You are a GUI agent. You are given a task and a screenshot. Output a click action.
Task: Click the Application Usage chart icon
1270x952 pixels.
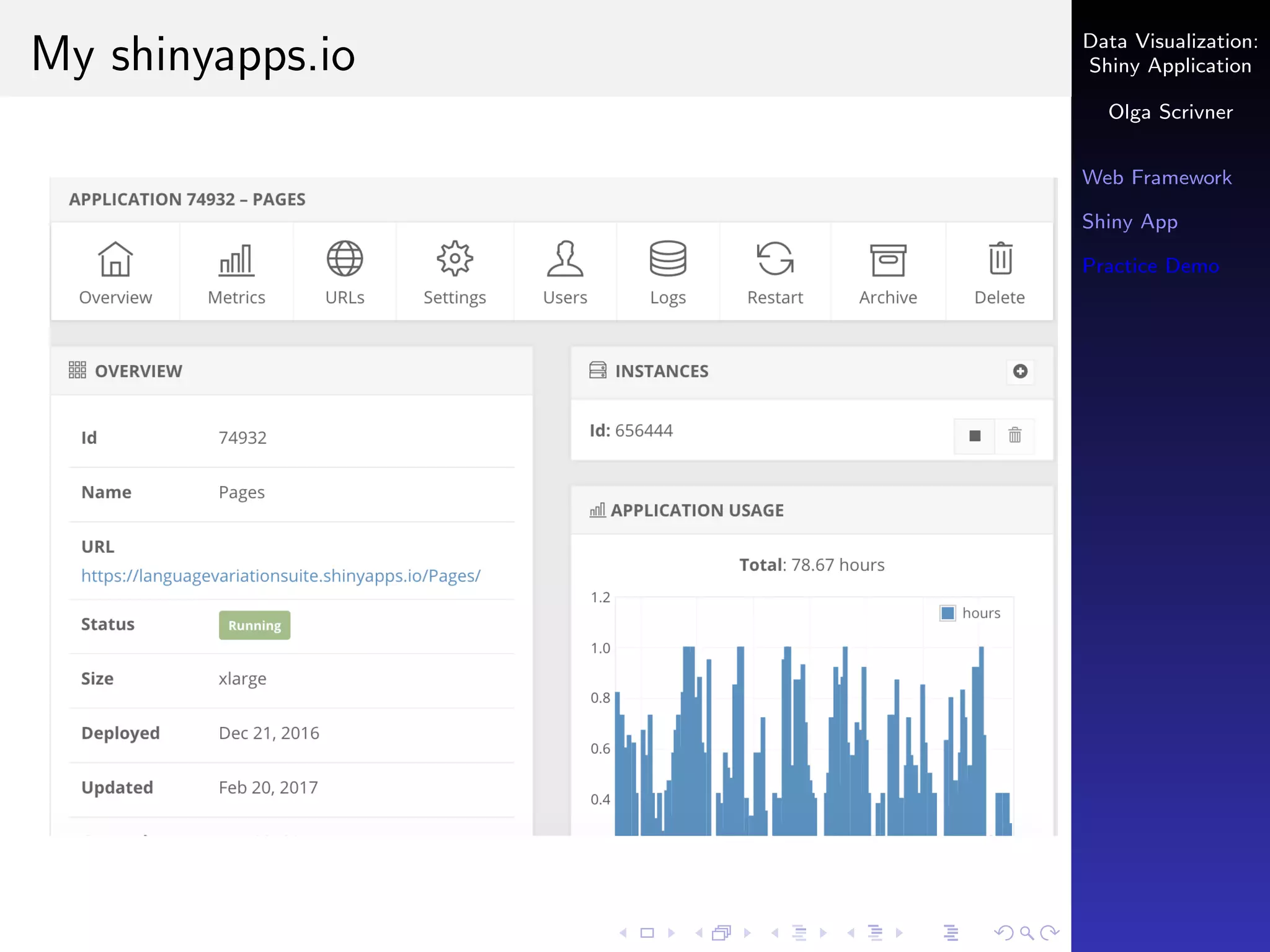click(x=597, y=510)
